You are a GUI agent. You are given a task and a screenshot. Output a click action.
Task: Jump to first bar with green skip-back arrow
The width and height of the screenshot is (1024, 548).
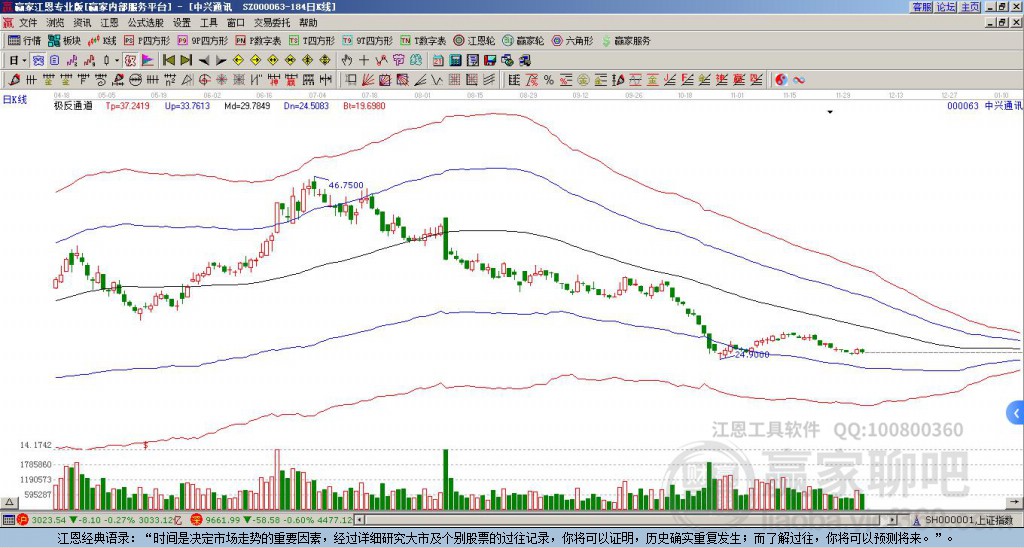pos(168,61)
